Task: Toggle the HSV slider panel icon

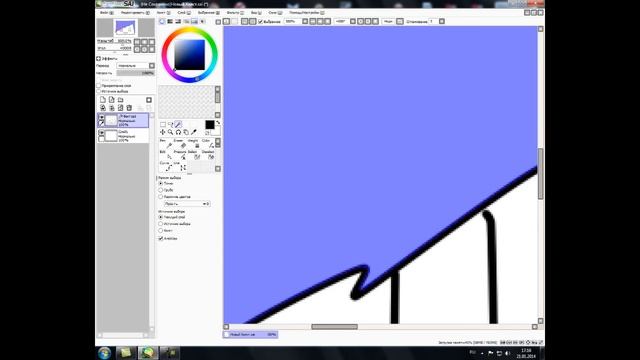Action: [x=178, y=21]
